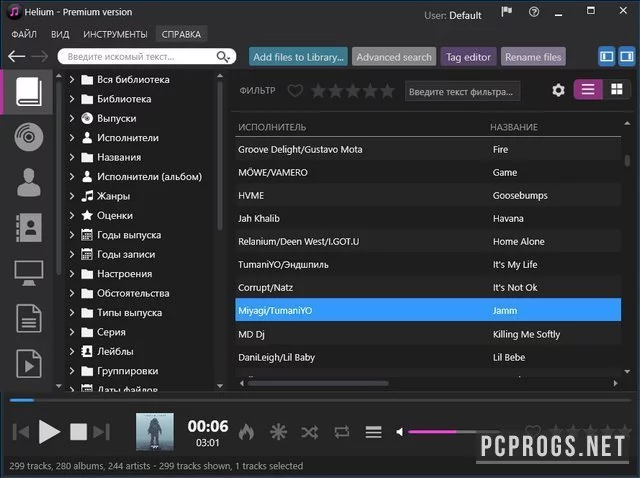Open the disc/albums sidebar section
The image size is (640, 478).
point(29,137)
